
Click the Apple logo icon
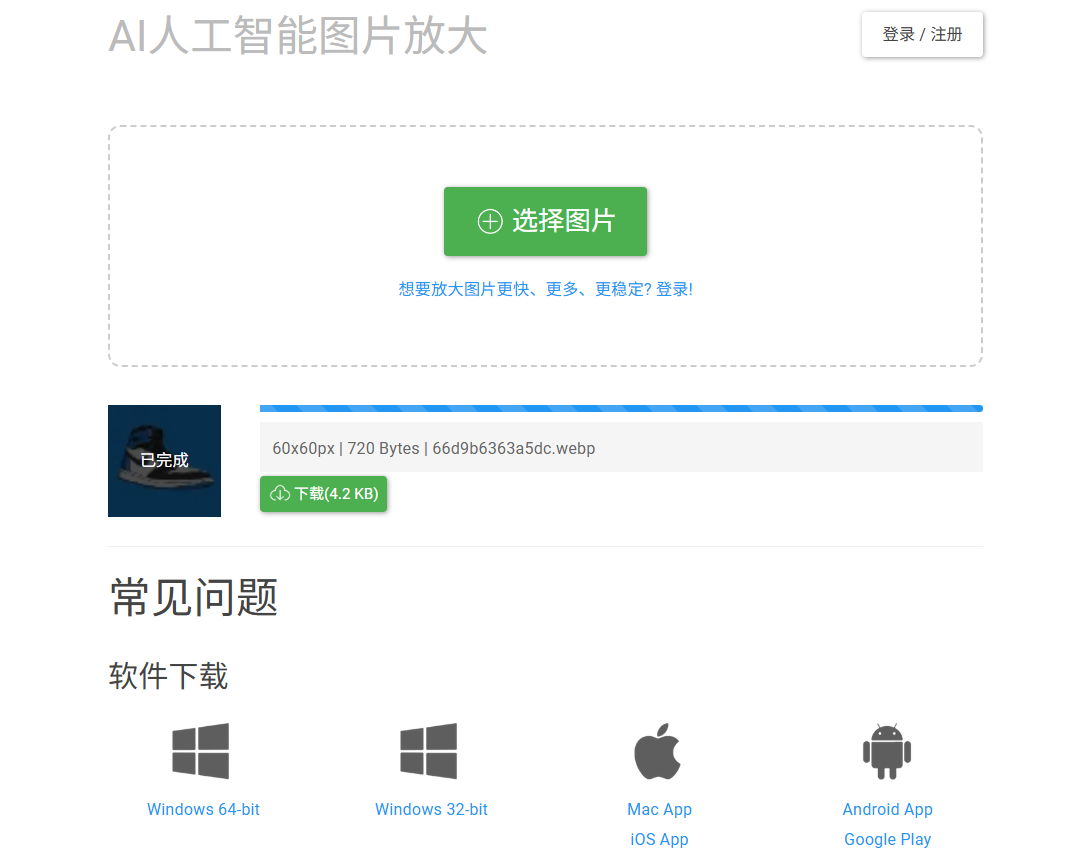tap(658, 751)
